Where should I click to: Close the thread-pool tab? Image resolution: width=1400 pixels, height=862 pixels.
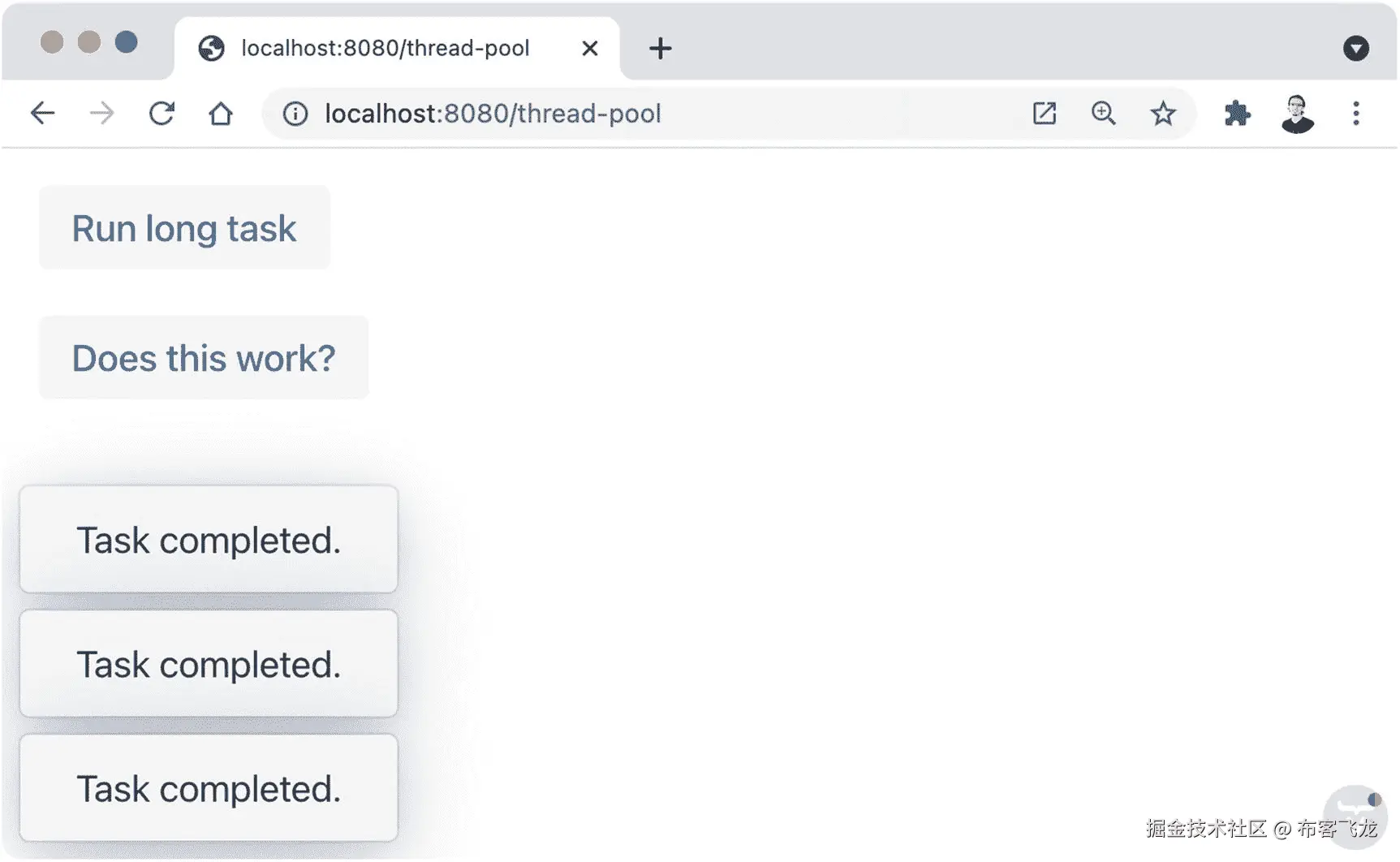(x=590, y=49)
